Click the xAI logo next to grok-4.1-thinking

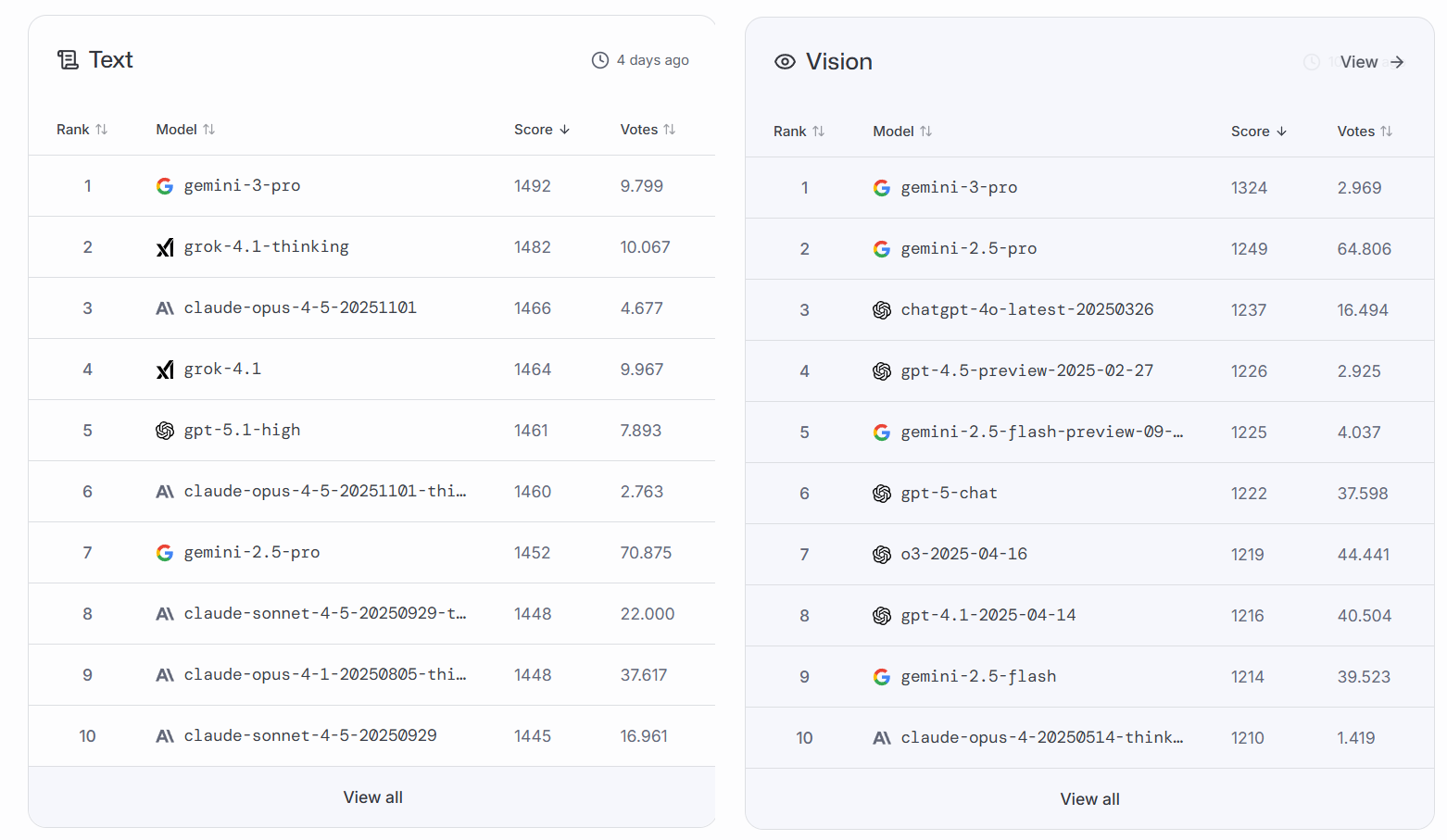tap(165, 247)
